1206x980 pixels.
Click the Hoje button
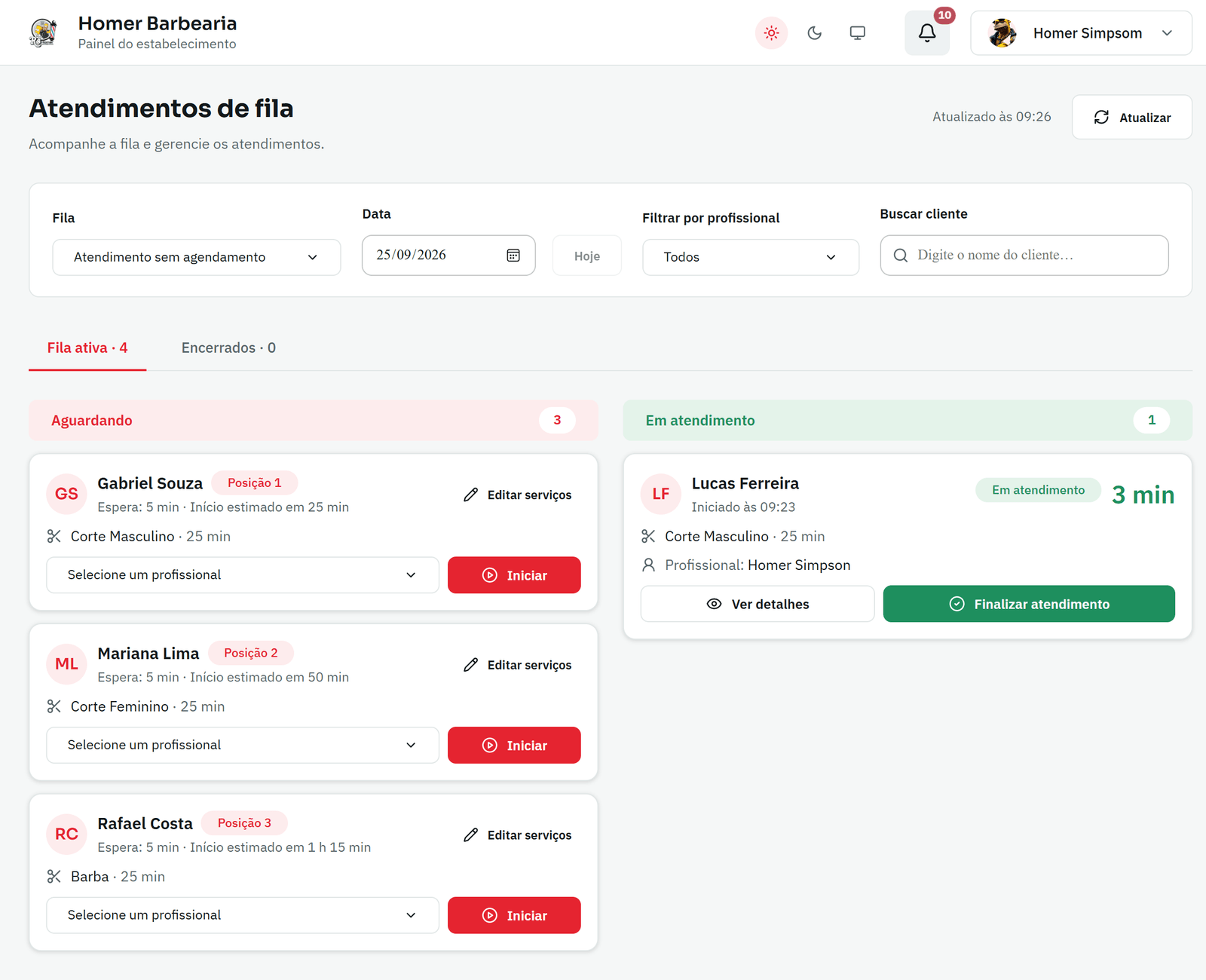[x=586, y=256]
